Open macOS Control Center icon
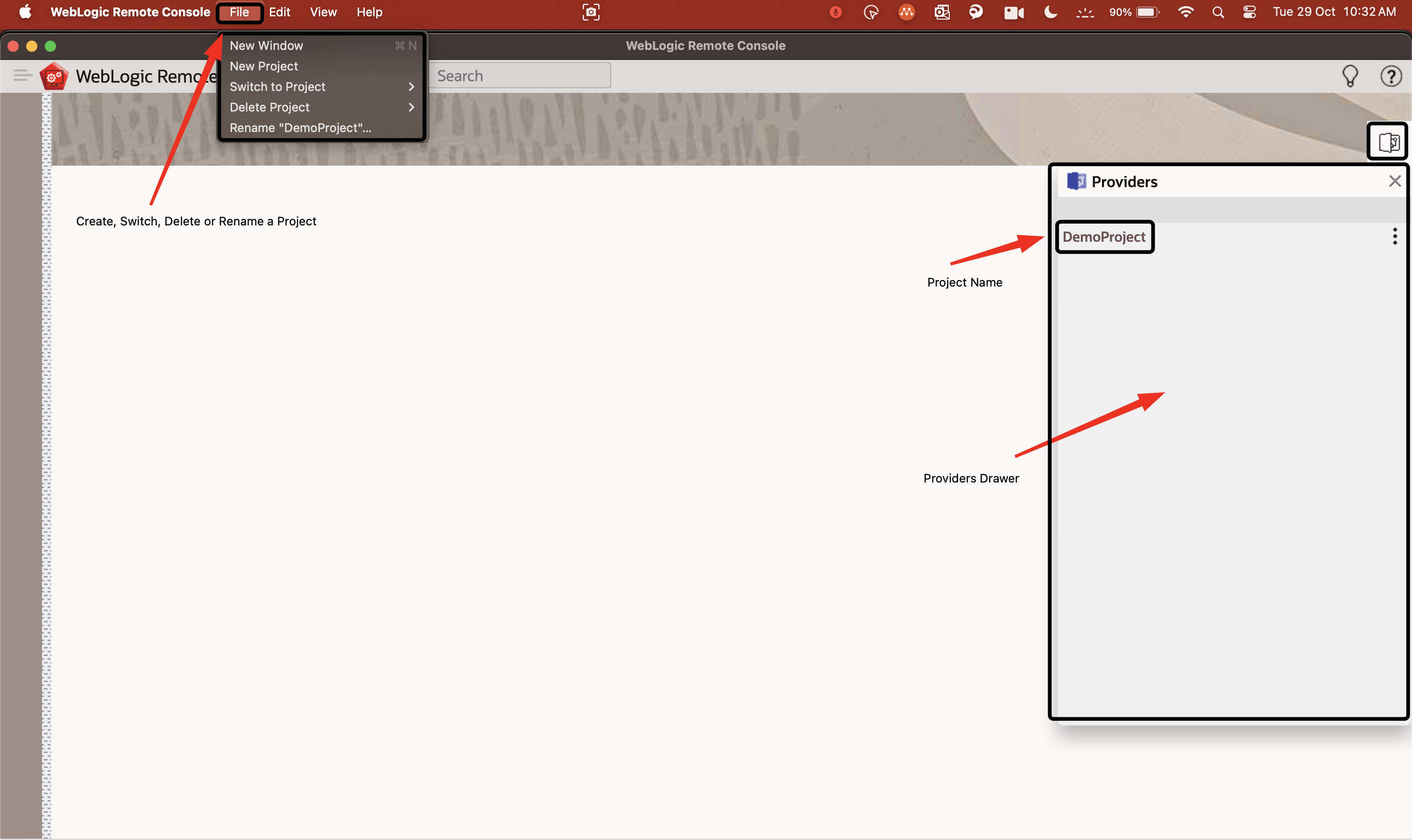Viewport: 1412px width, 840px height. (1249, 12)
